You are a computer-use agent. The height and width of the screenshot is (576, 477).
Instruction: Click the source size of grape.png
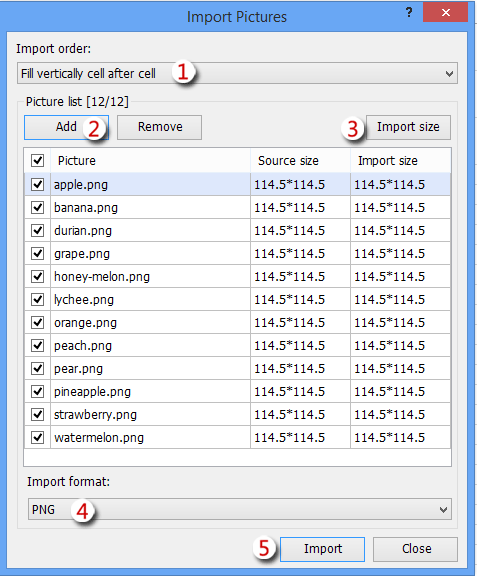pyautogui.click(x=290, y=253)
